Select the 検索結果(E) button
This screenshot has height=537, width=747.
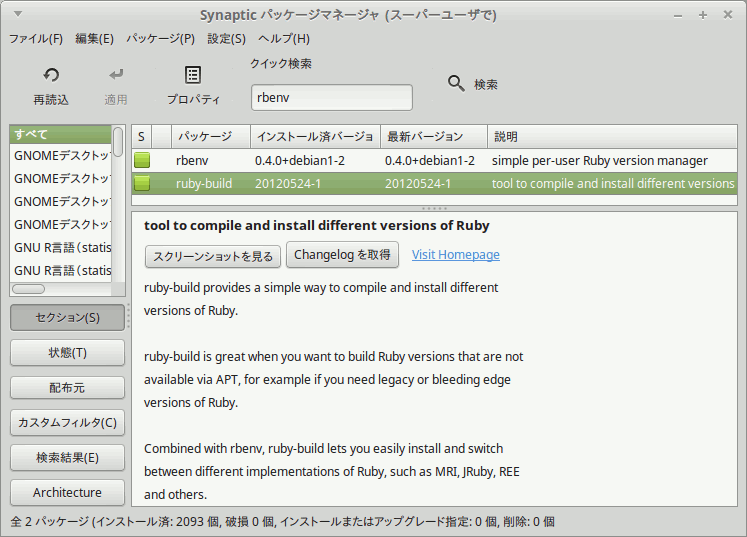pos(67,457)
